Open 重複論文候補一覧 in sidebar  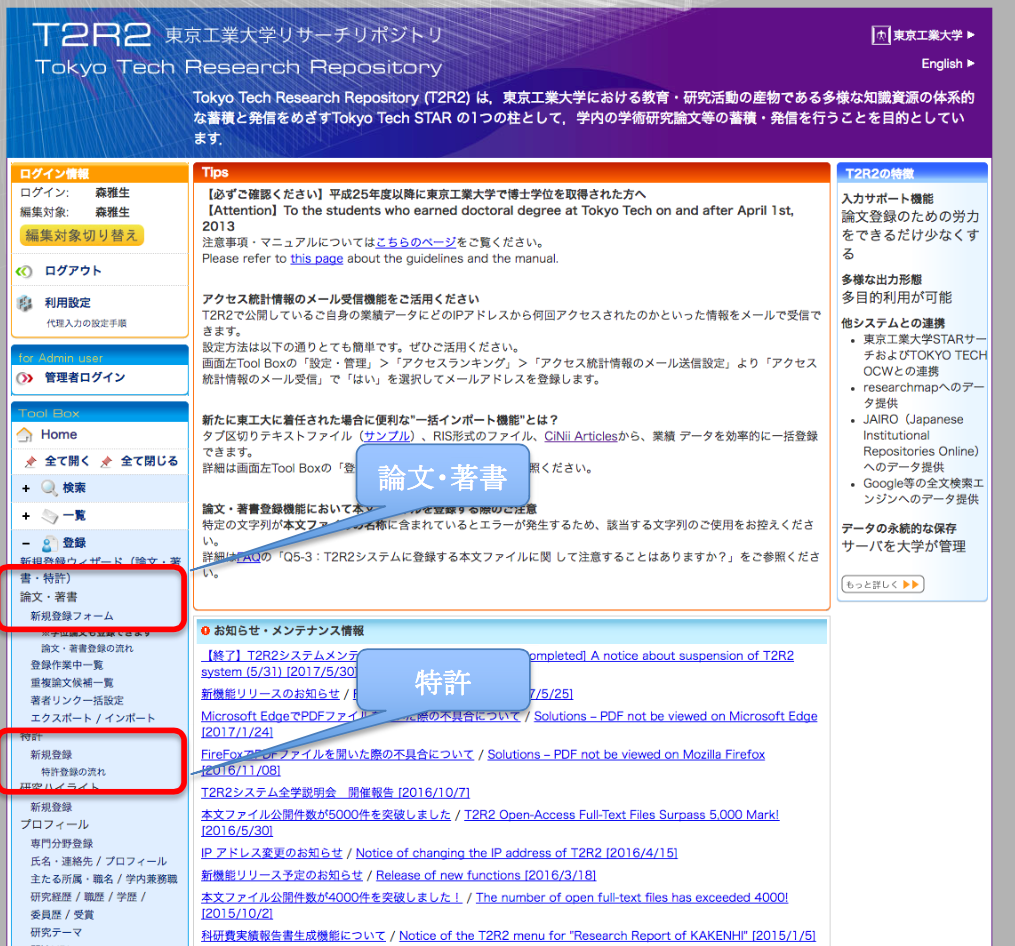click(72, 682)
